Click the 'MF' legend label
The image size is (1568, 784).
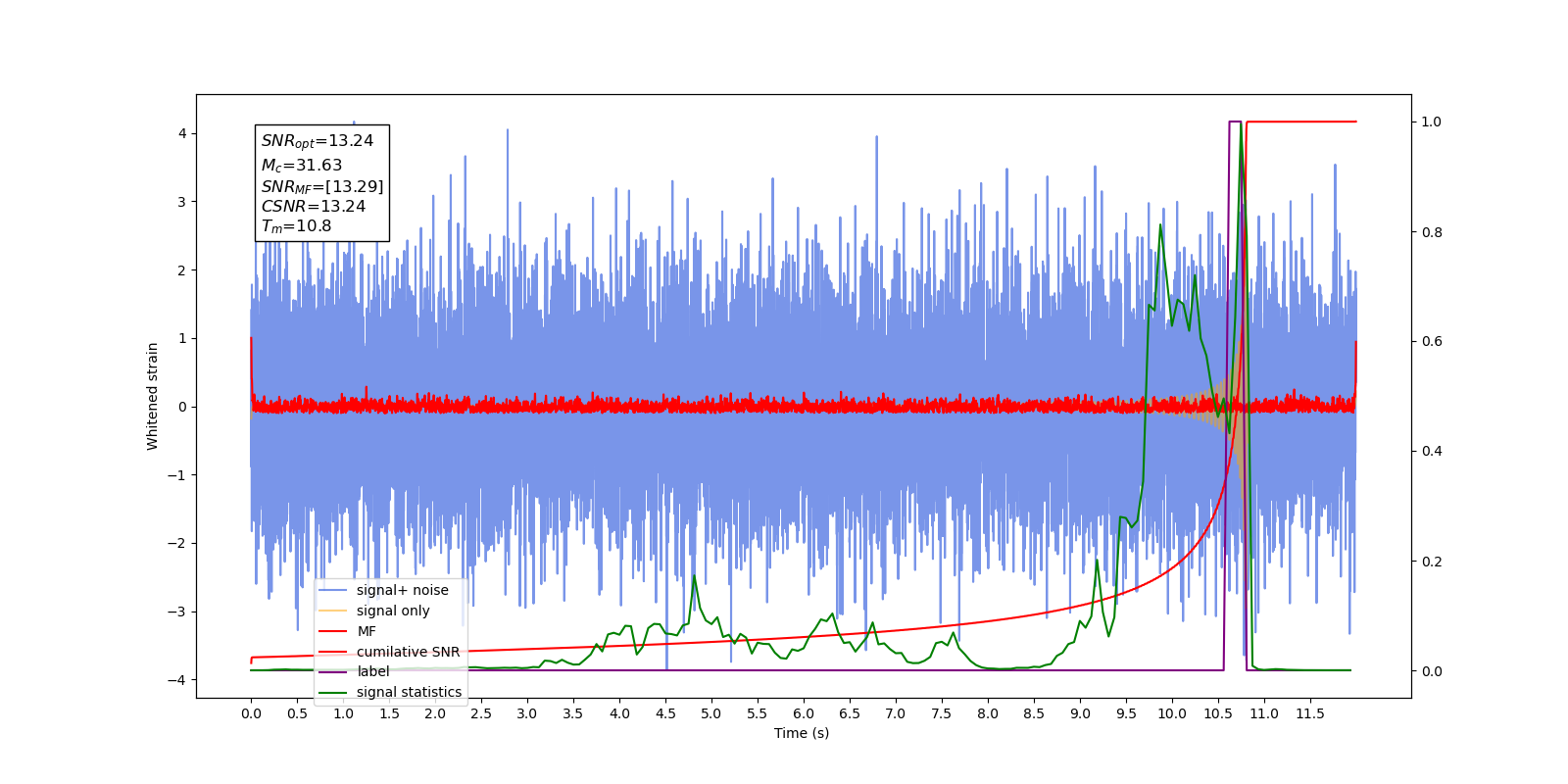(x=367, y=631)
